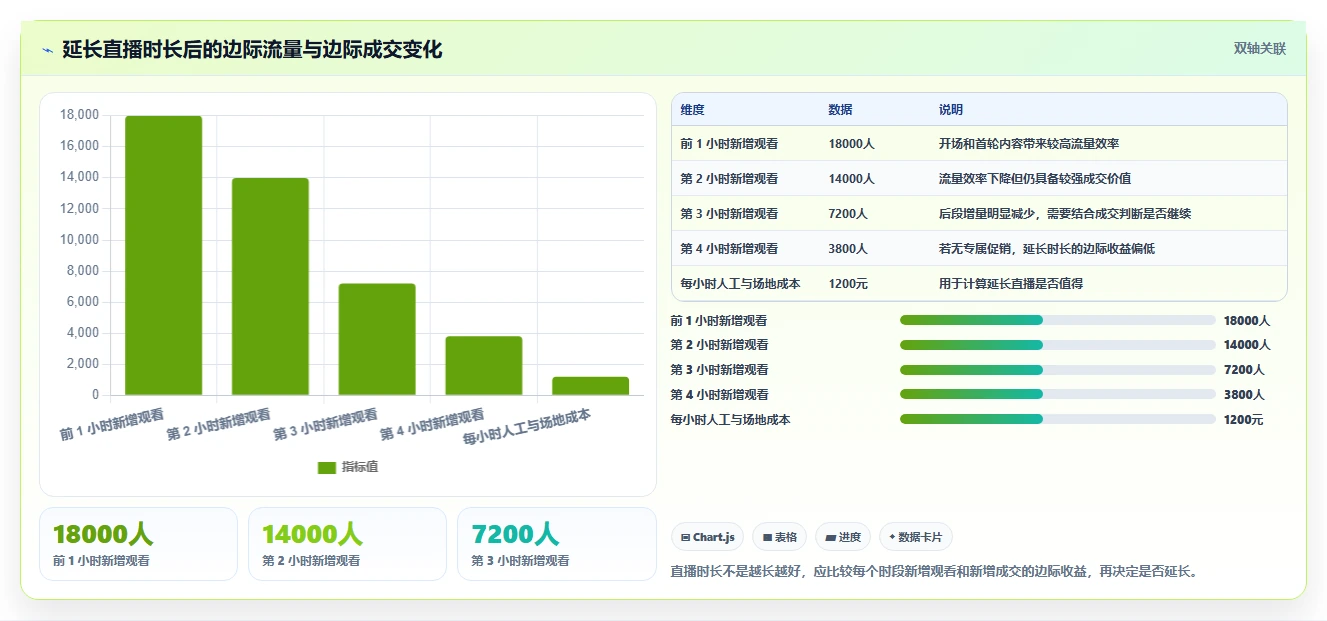Click table text 流量效率下降但仍具备较强成交价值
Screen dimensions: 1327x621
1035,179
